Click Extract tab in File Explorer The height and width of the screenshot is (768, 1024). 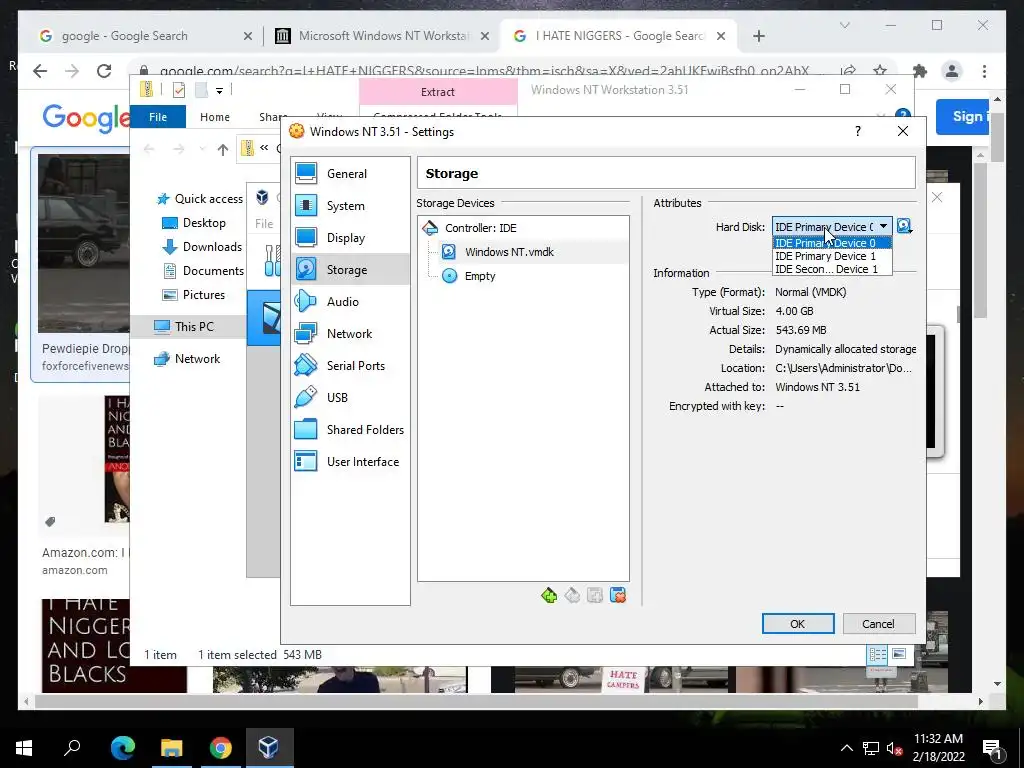coord(438,92)
